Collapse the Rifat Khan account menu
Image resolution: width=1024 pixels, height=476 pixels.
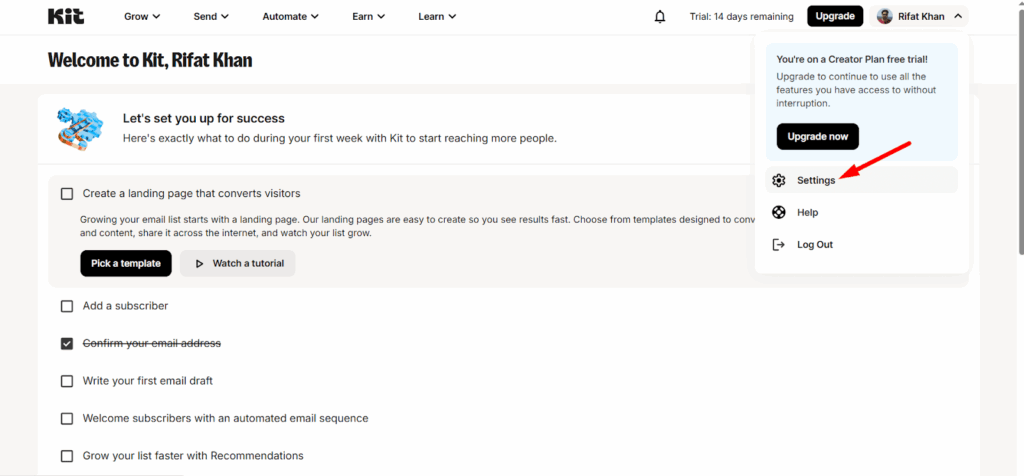coord(919,16)
